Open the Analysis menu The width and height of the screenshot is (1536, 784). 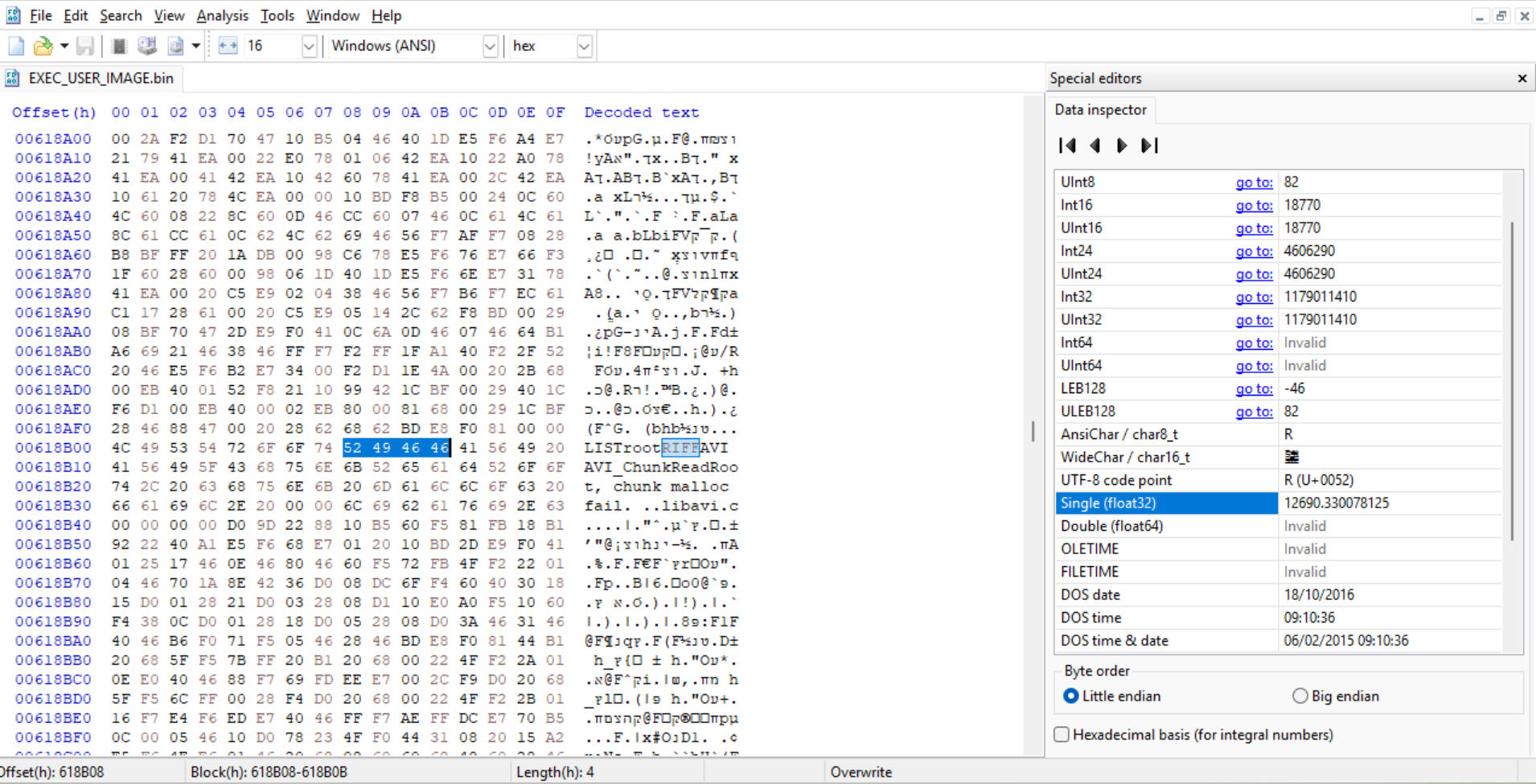tap(222, 15)
